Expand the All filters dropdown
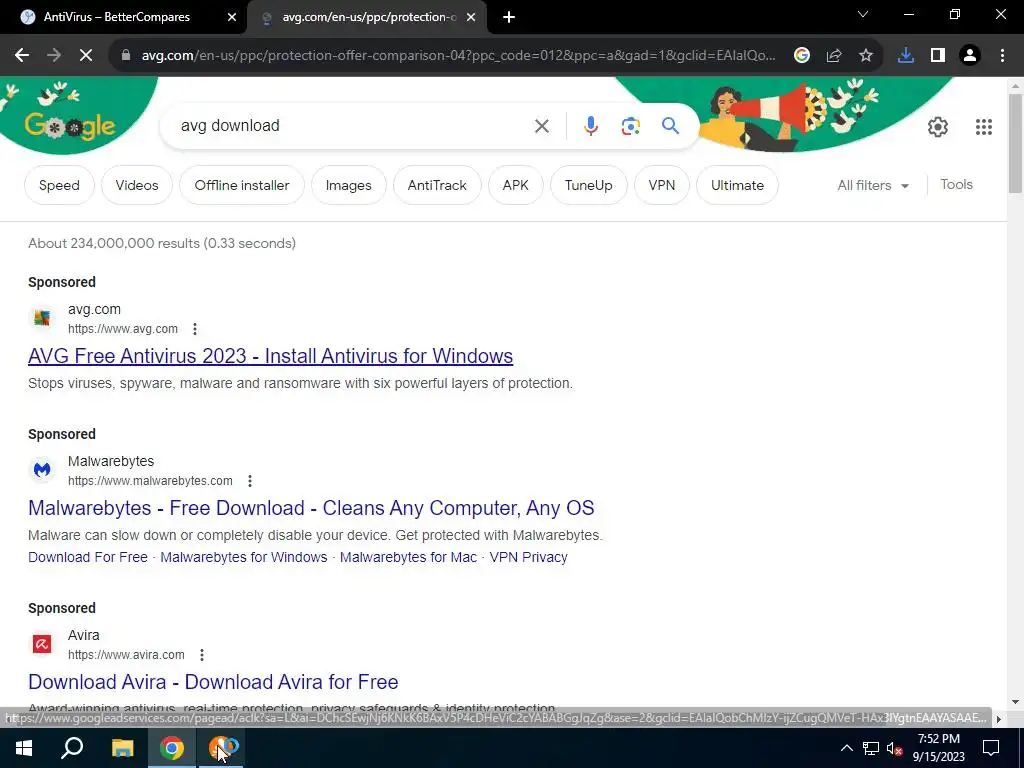 (x=872, y=185)
